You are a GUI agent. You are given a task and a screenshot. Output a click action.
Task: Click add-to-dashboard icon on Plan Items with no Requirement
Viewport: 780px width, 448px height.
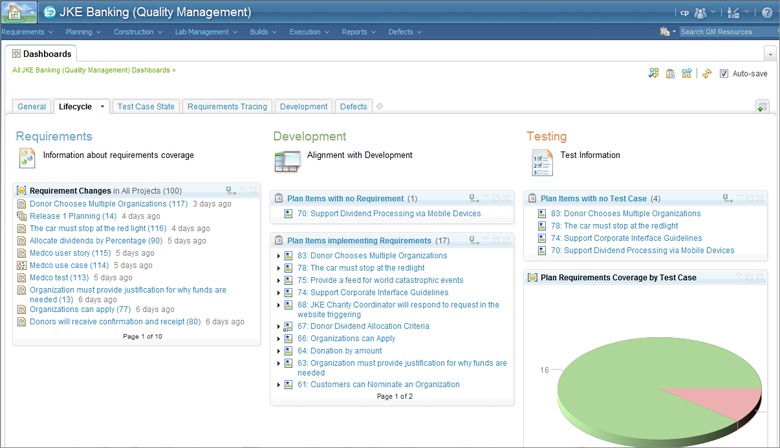474,198
